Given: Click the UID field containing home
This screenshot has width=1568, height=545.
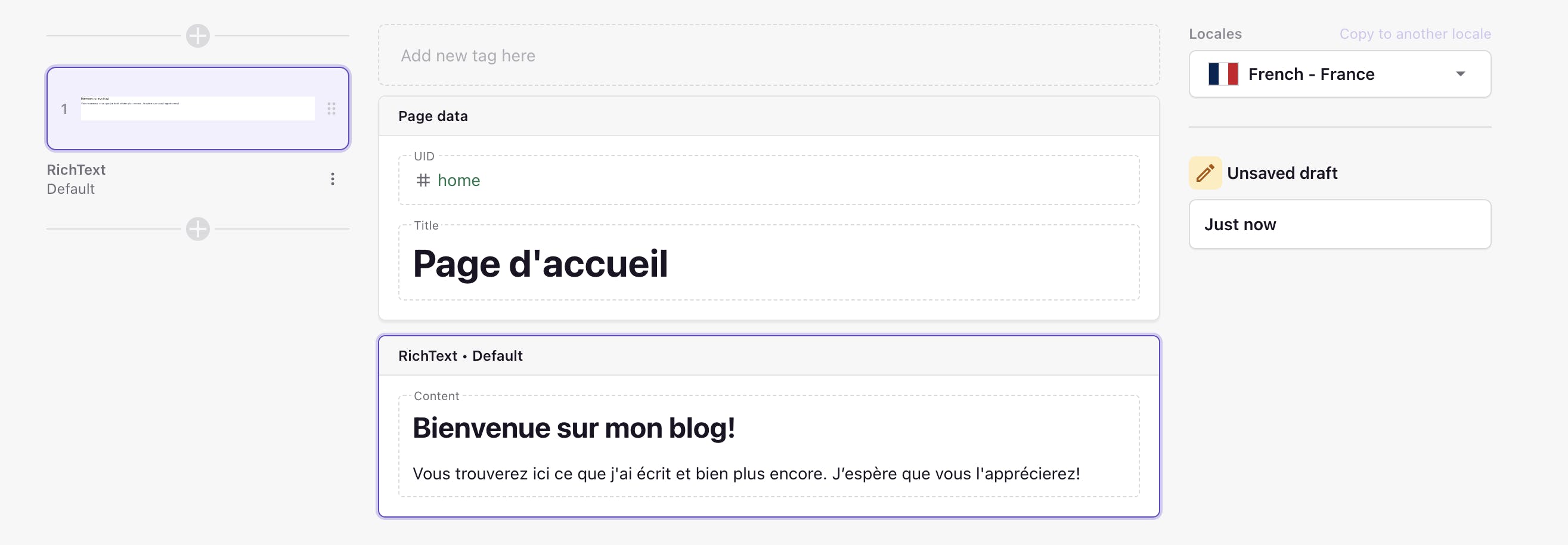Looking at the screenshot, I should 768,180.
